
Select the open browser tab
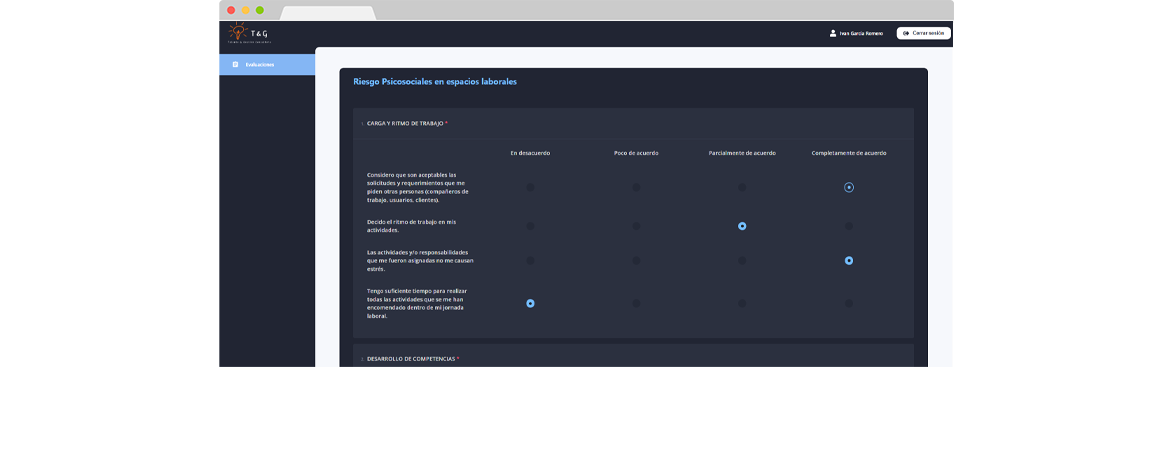(x=328, y=13)
